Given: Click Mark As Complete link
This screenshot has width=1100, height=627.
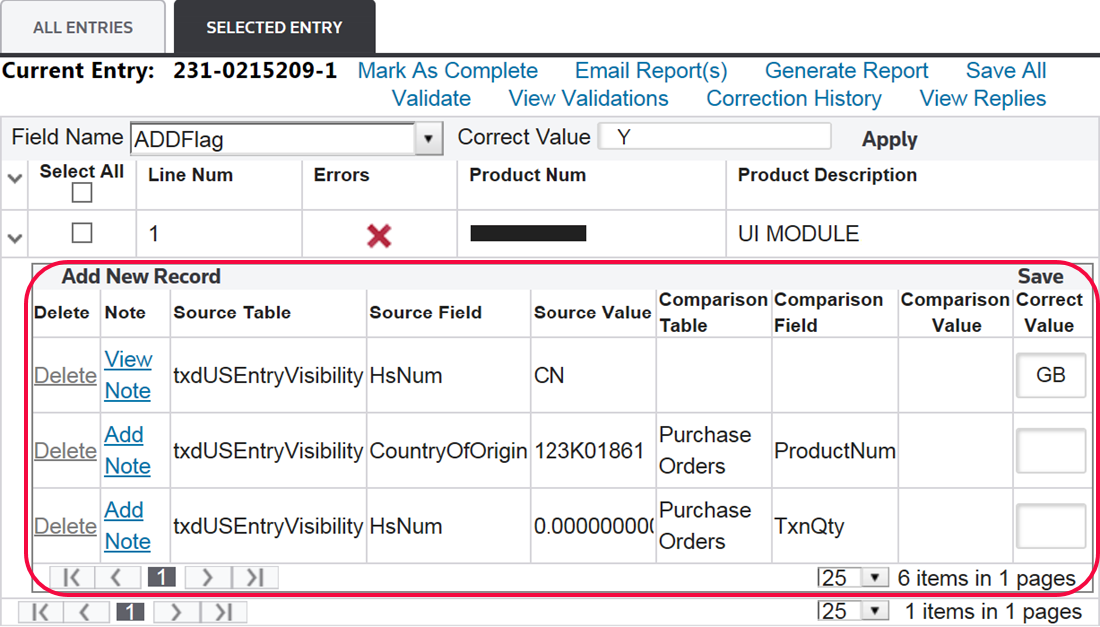Looking at the screenshot, I should (x=448, y=70).
